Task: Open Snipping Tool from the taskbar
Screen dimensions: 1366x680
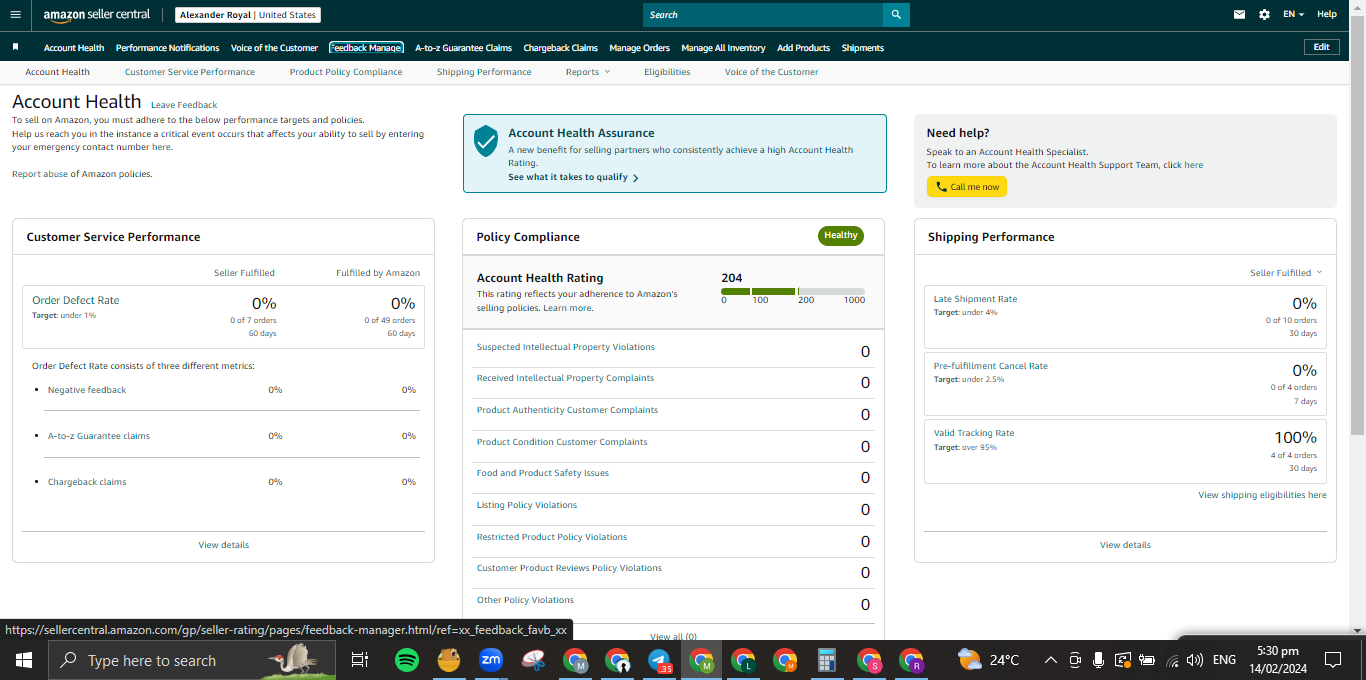Action: (533, 660)
